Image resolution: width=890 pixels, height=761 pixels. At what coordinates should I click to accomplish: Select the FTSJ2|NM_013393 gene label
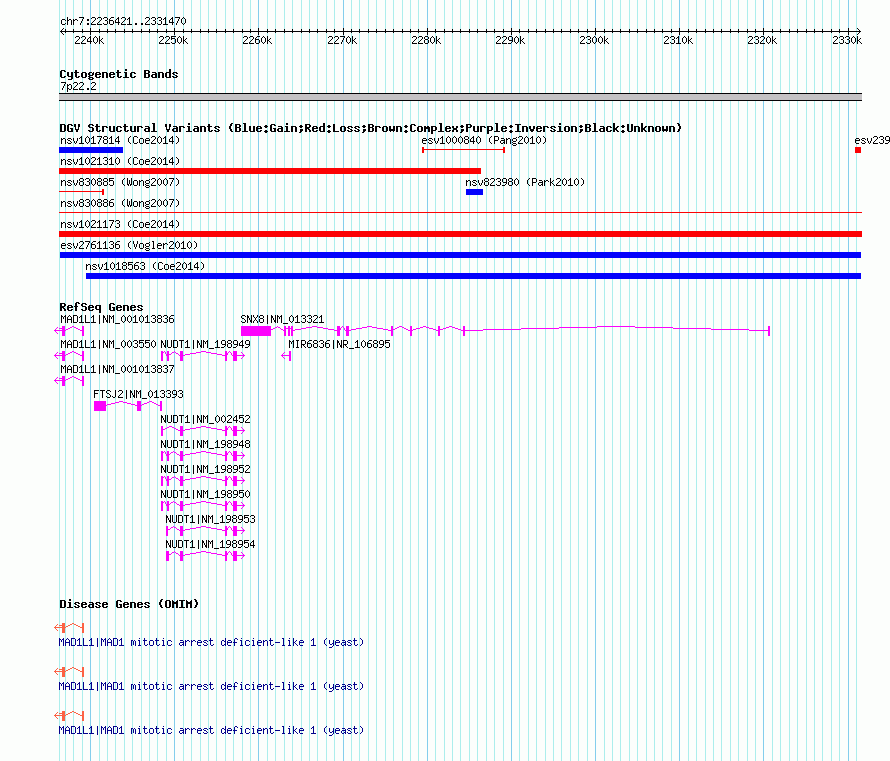tap(138, 394)
